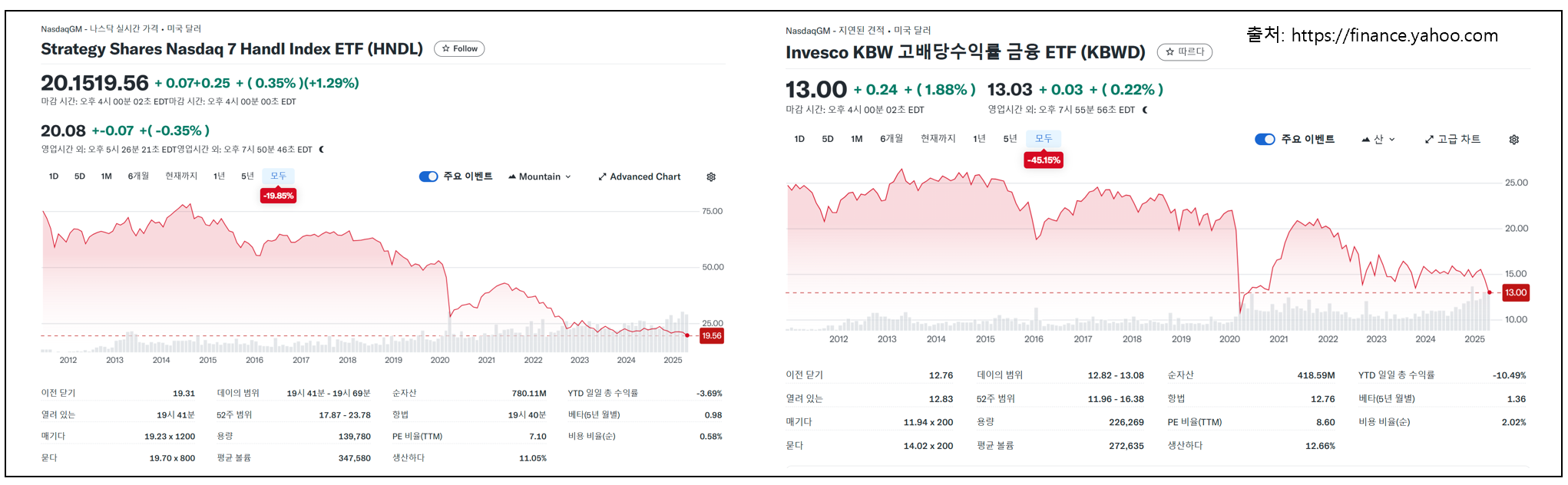Click KBWD 이전 닫기 value 12.76
This screenshot has height=485, width=1568.
[941, 375]
